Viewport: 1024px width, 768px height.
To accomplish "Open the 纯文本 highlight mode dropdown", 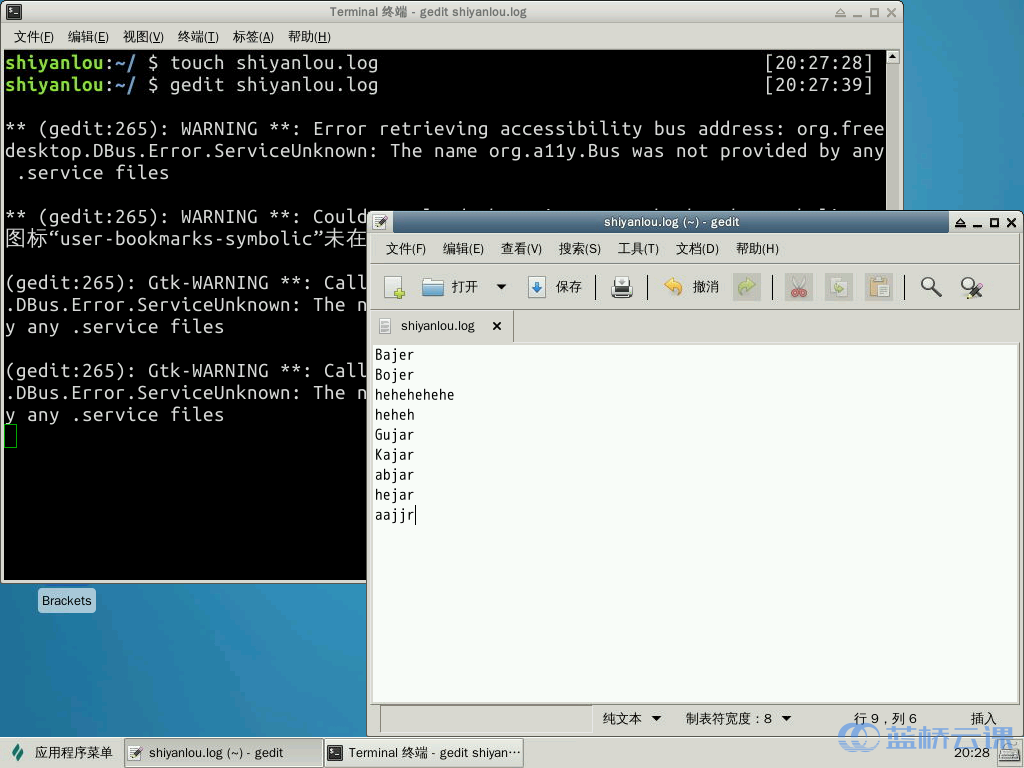I will coord(631,718).
